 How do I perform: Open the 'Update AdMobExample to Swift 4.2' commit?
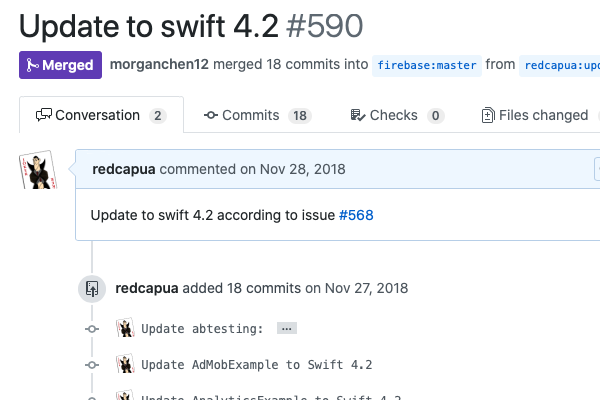tap(256, 364)
